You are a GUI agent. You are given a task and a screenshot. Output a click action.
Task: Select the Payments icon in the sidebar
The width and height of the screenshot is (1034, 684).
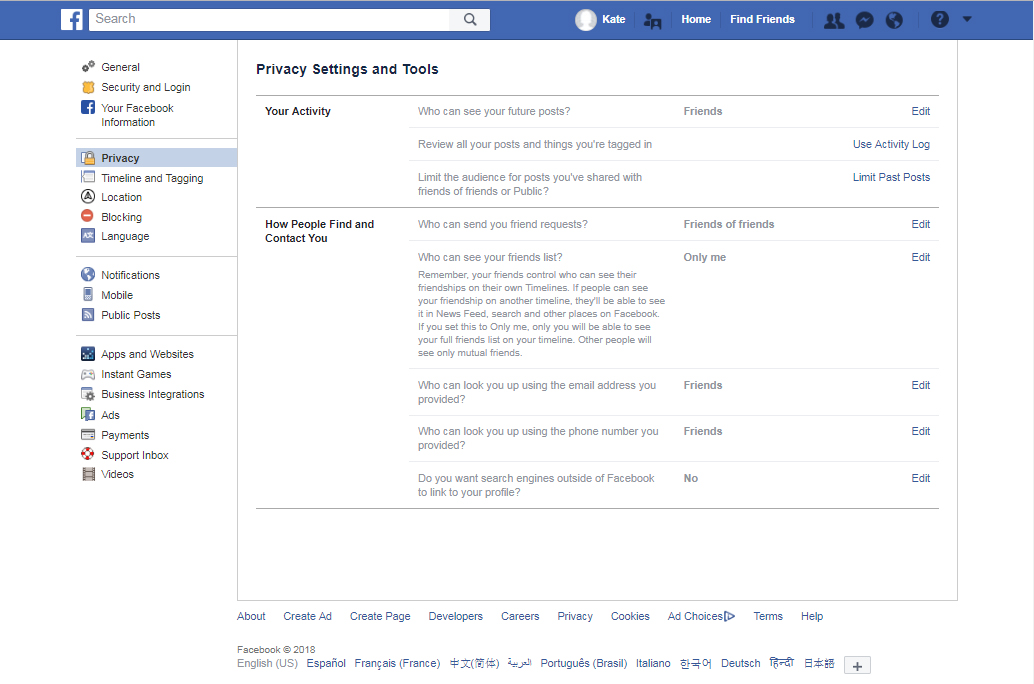89,434
